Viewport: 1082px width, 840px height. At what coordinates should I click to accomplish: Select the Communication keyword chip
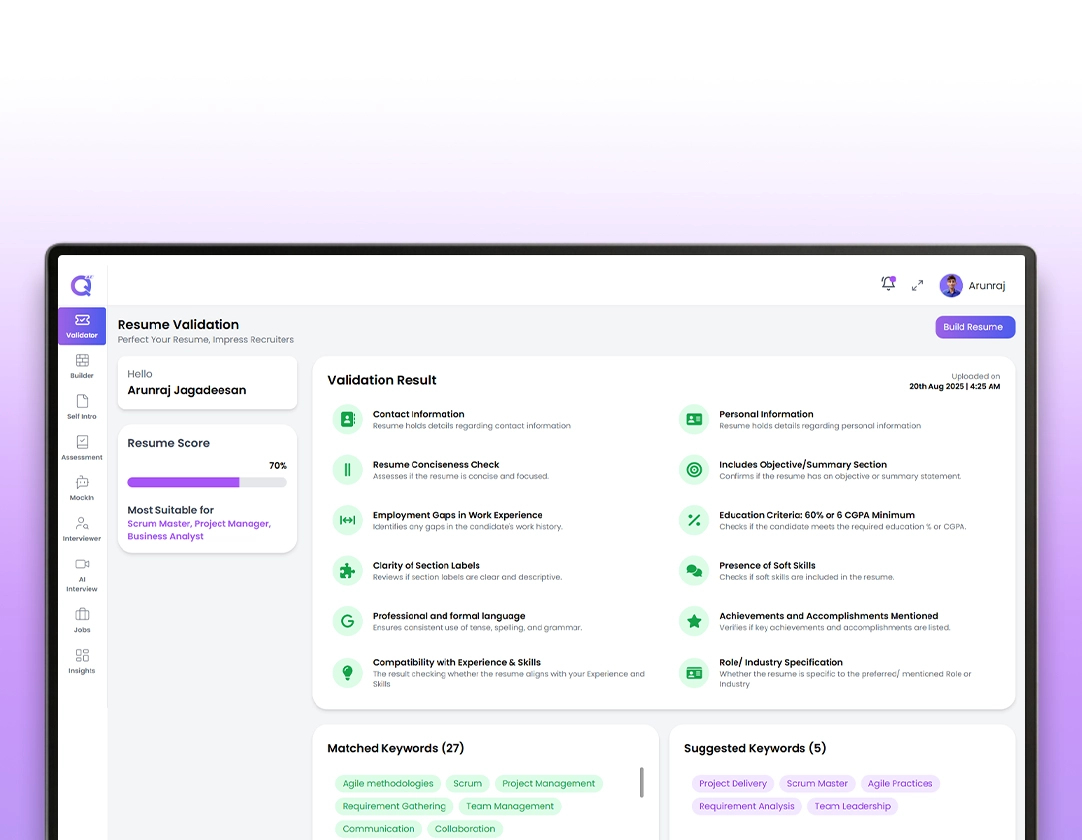(x=379, y=829)
